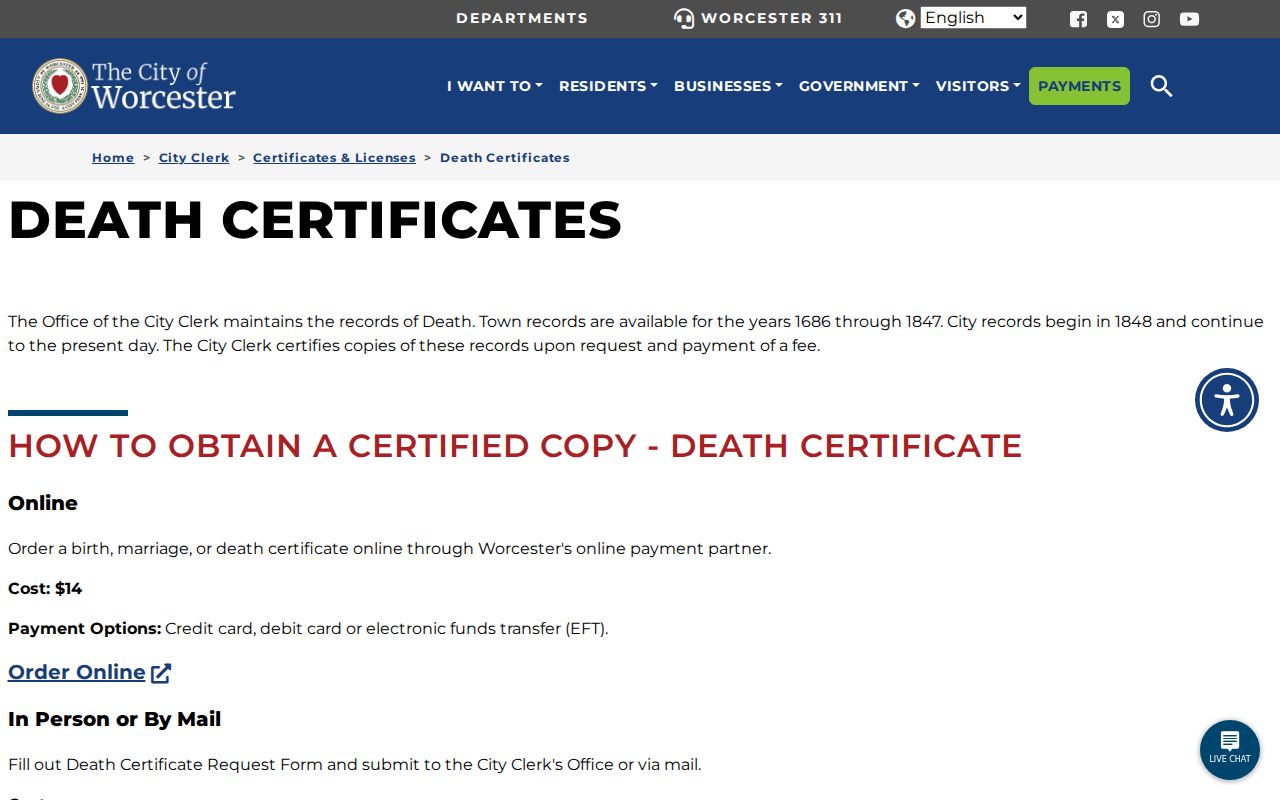
Task: Click the Death Certificates breadcrumb text
Action: 505,158
